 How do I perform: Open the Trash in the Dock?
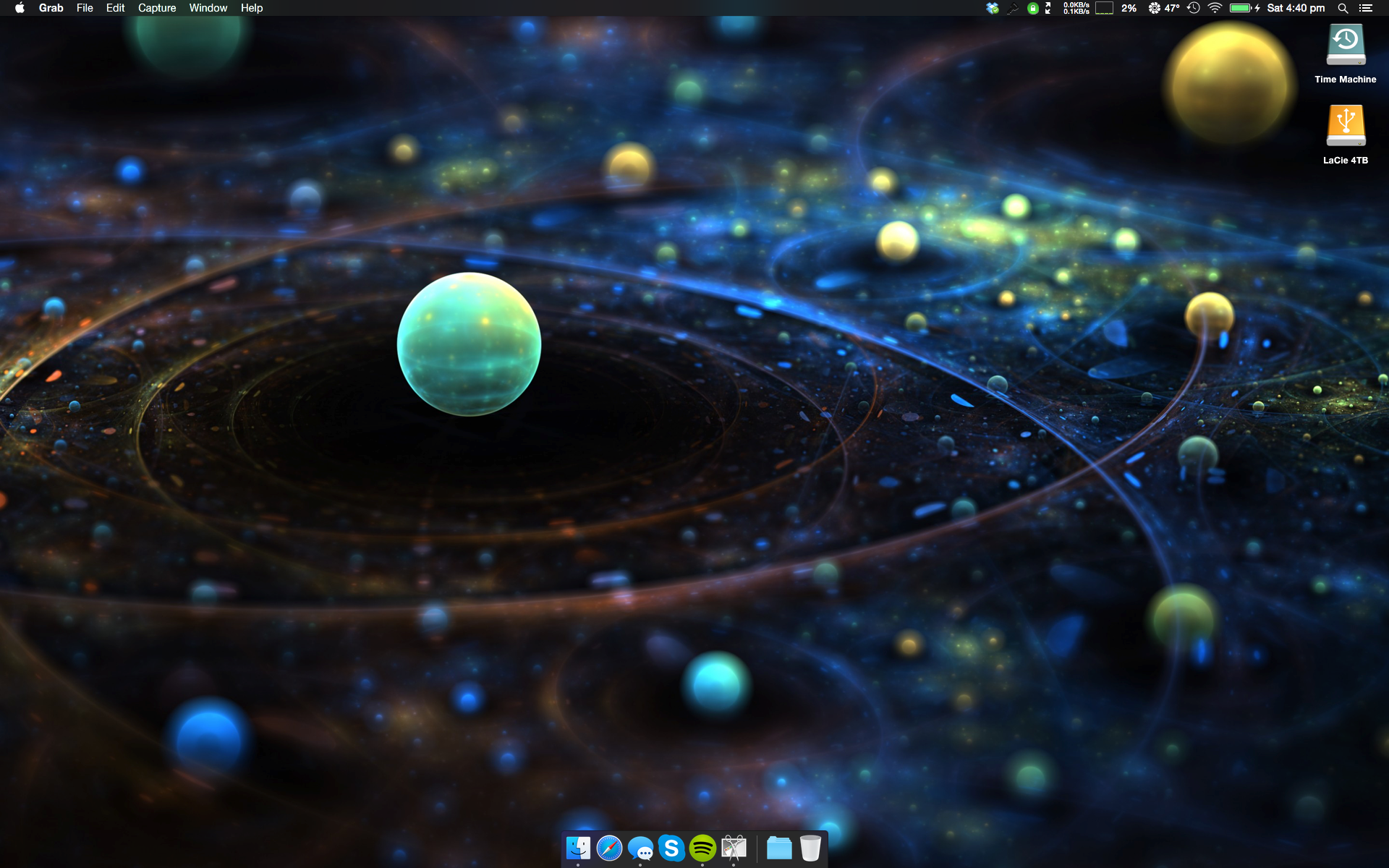pyautogui.click(x=810, y=848)
